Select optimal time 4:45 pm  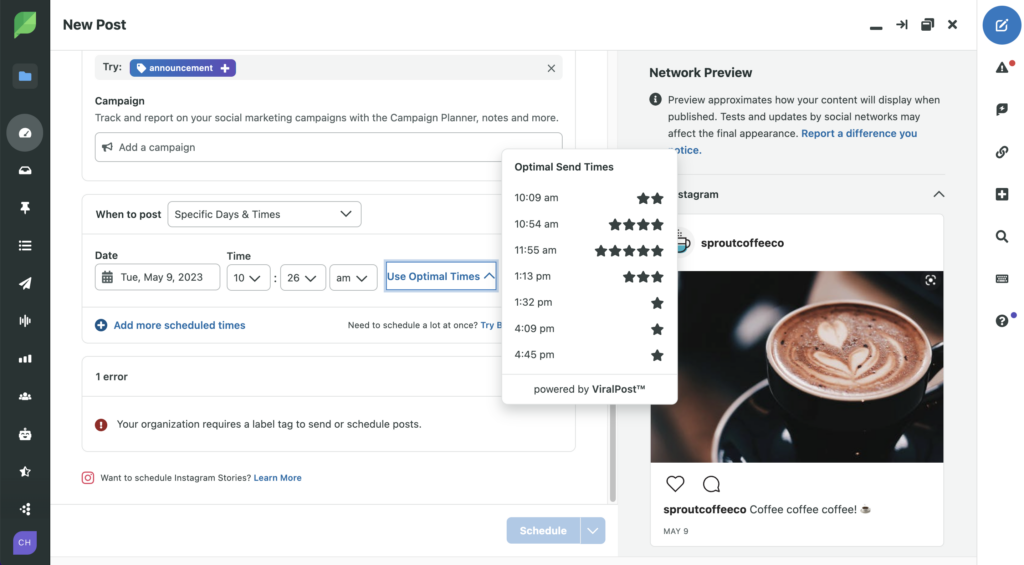point(588,355)
